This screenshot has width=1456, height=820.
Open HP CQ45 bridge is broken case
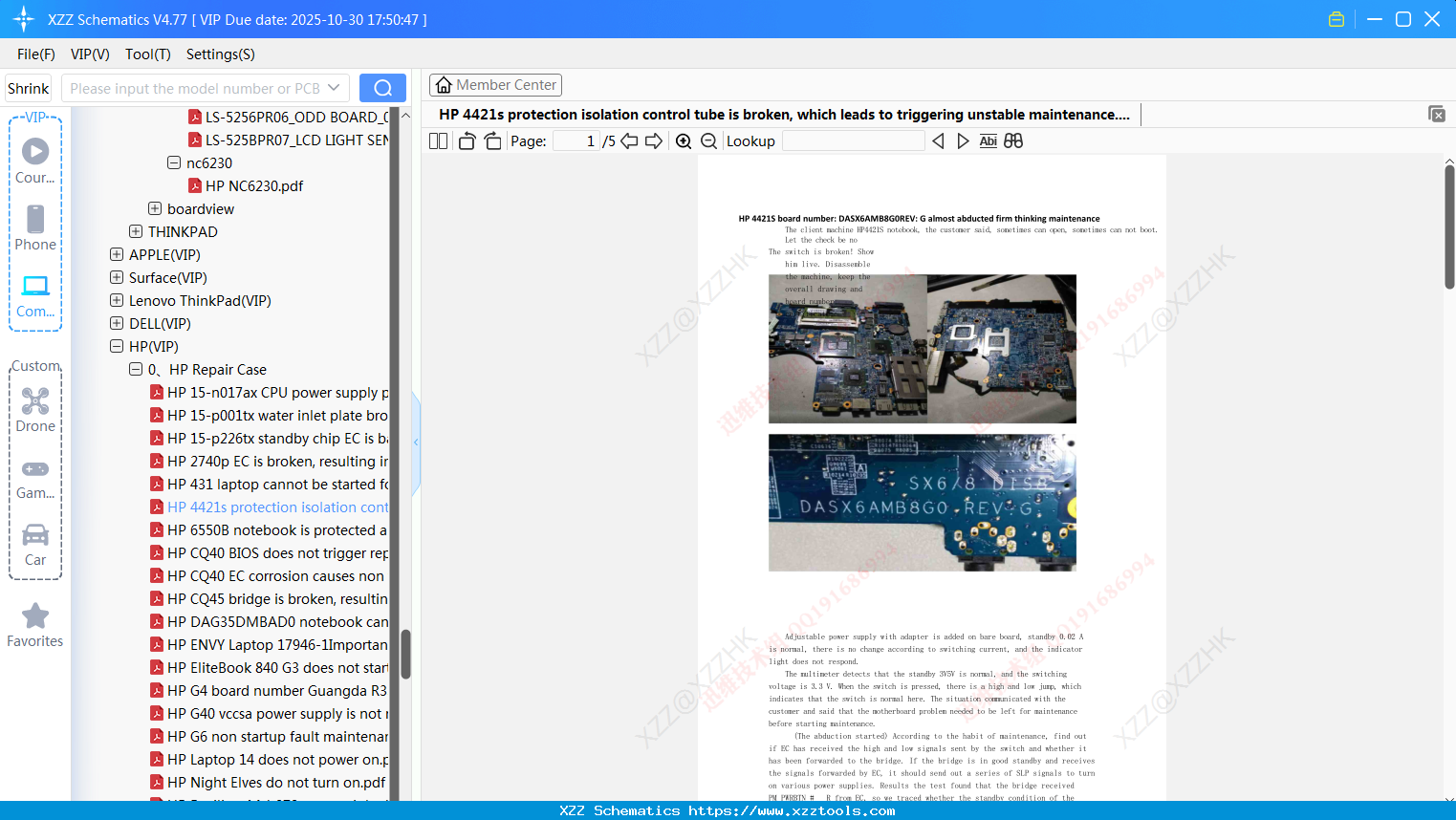click(270, 598)
